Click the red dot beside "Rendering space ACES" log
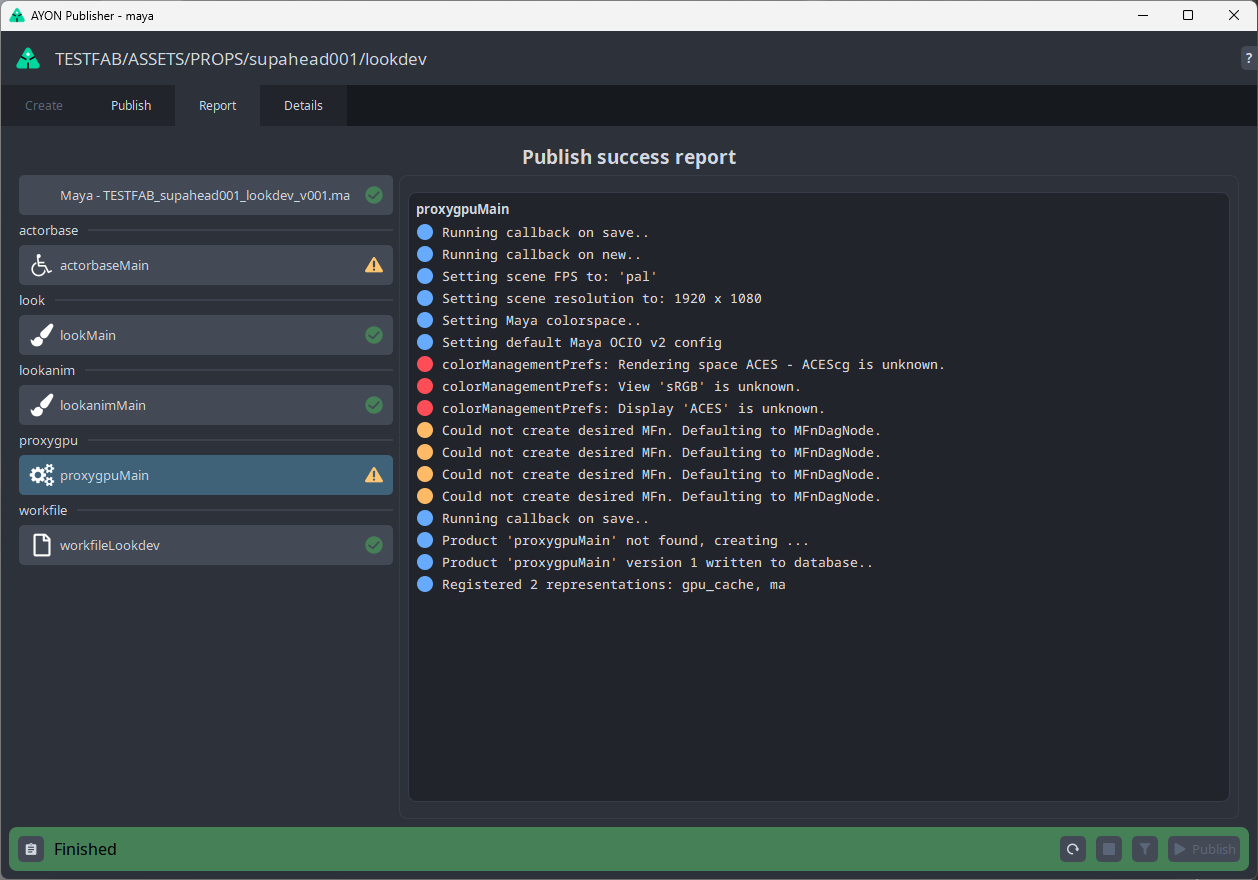The image size is (1258, 880). (425, 364)
